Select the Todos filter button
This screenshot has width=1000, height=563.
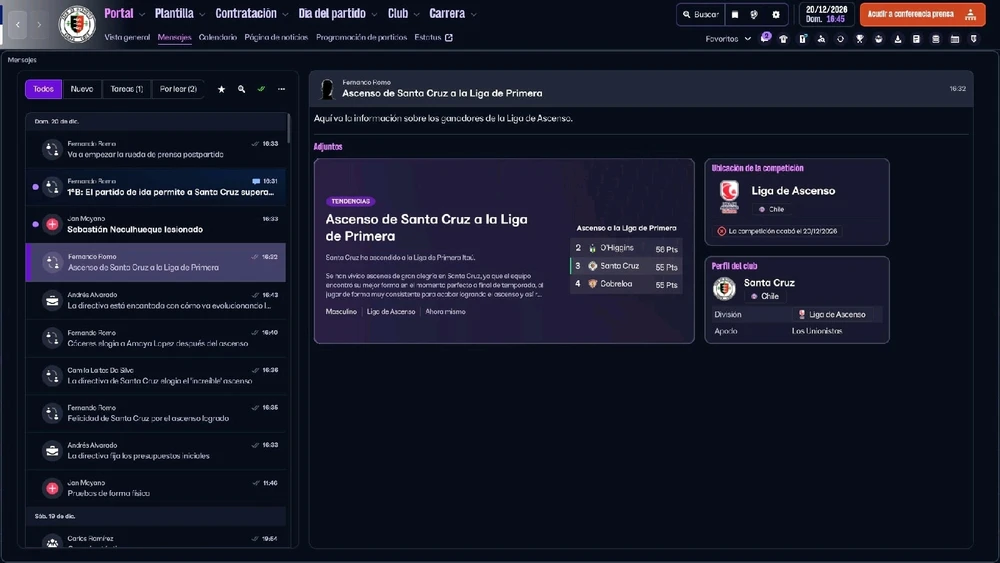pyautogui.click(x=43, y=89)
